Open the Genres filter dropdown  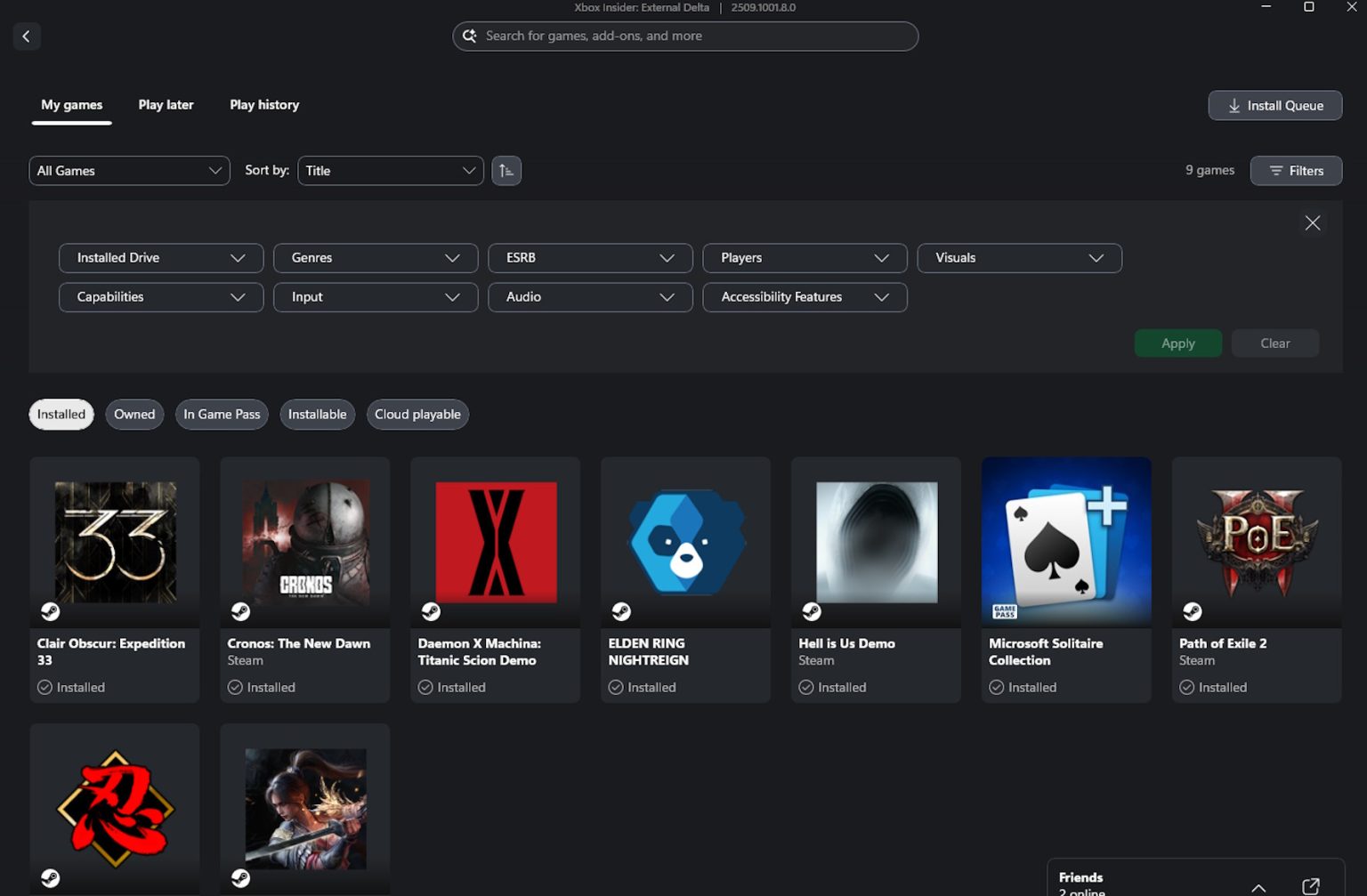click(375, 257)
